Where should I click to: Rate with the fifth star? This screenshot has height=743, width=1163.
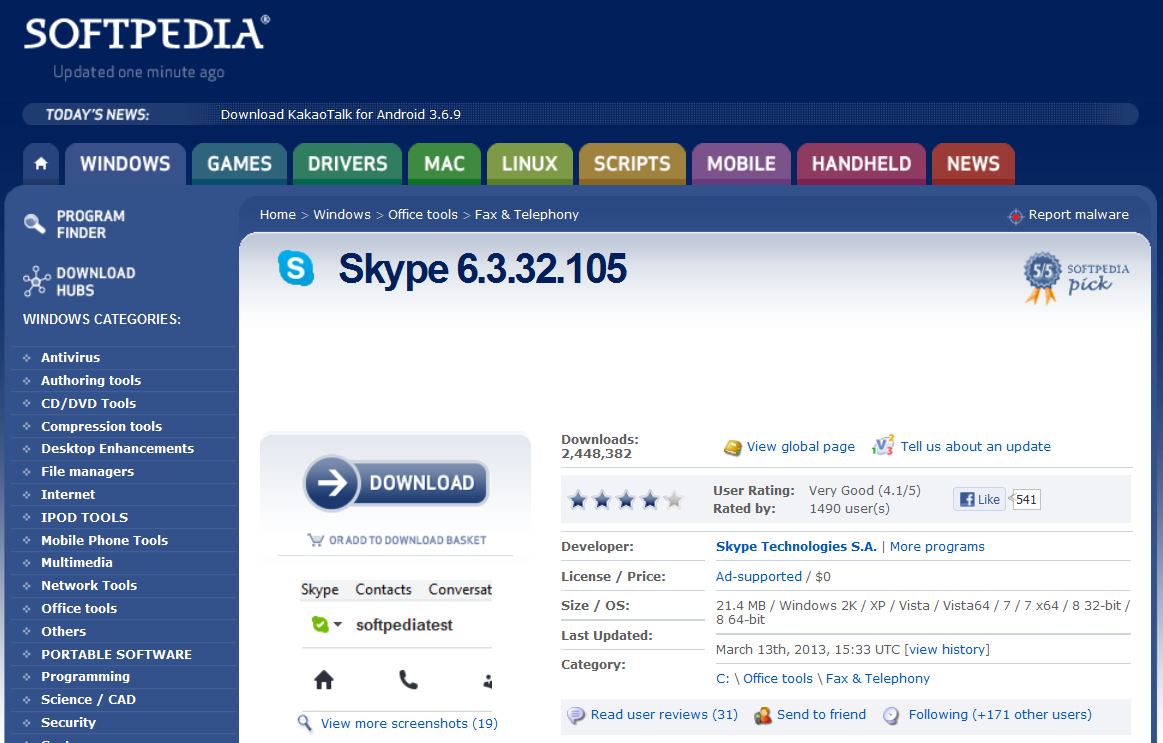[674, 499]
